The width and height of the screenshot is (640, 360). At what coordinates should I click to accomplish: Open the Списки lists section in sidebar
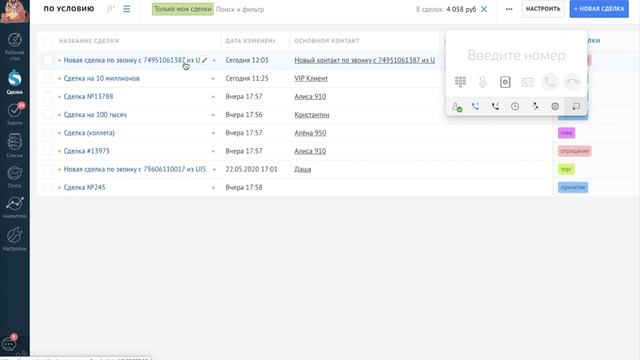click(x=15, y=146)
